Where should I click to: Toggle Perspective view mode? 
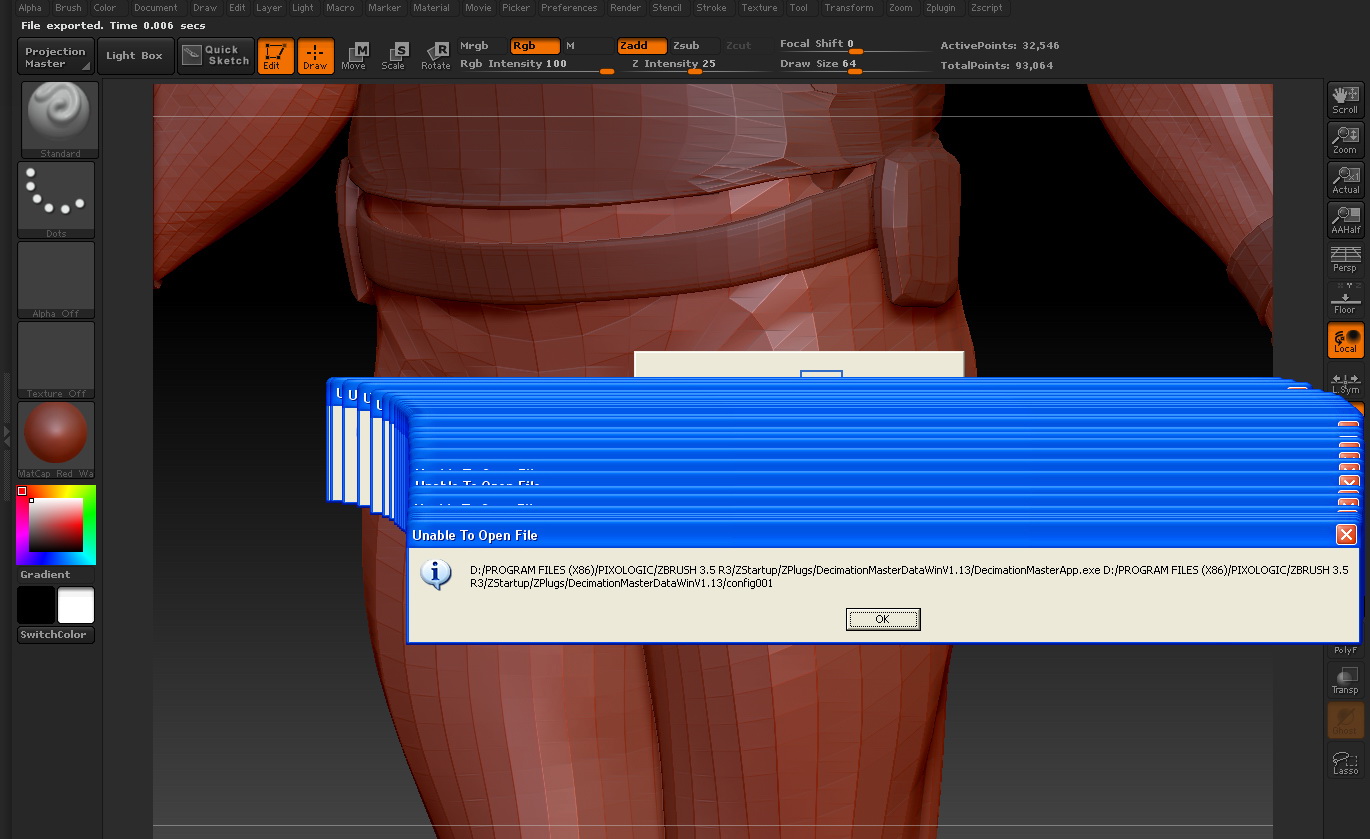click(x=1345, y=259)
